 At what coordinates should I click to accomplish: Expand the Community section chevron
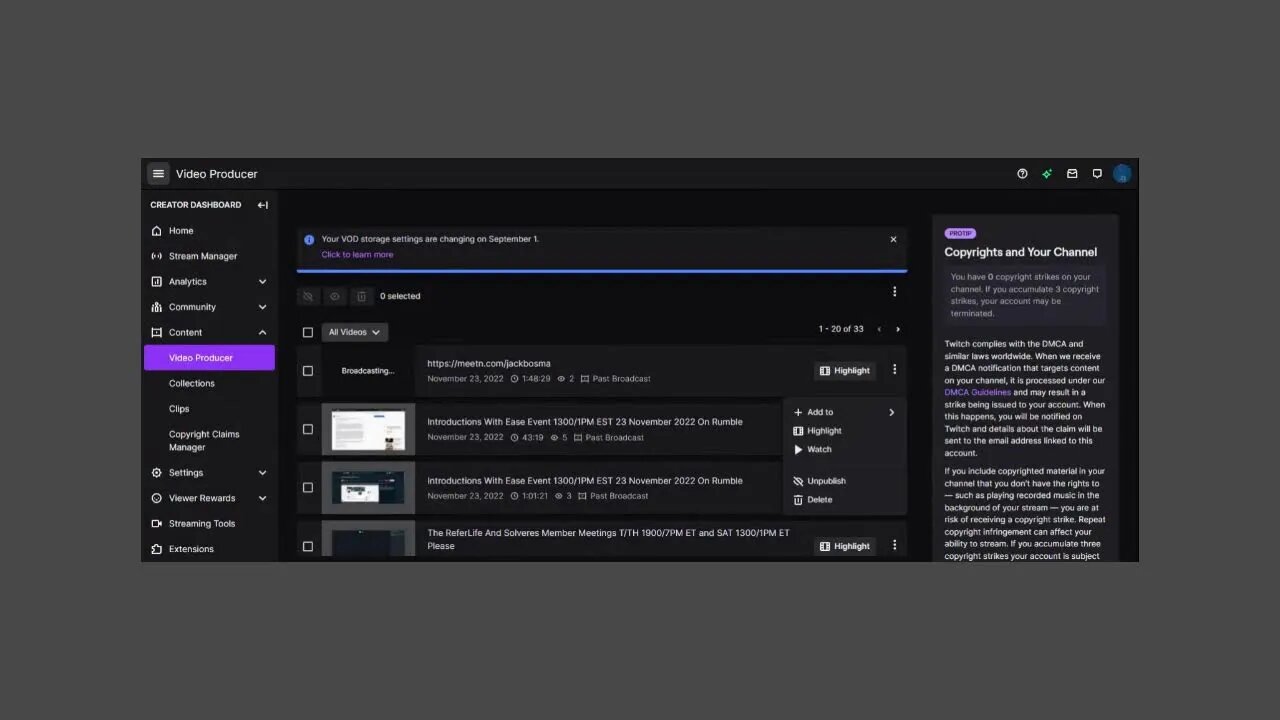[263, 307]
